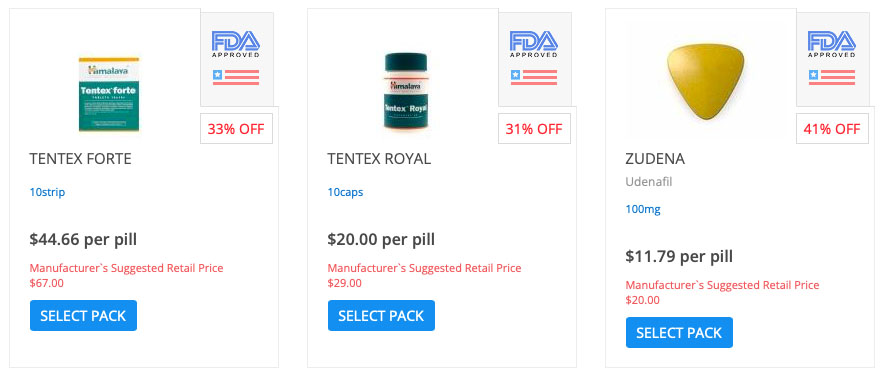Click FDA Approved logo on Tentex Forte card

(x=236, y=44)
